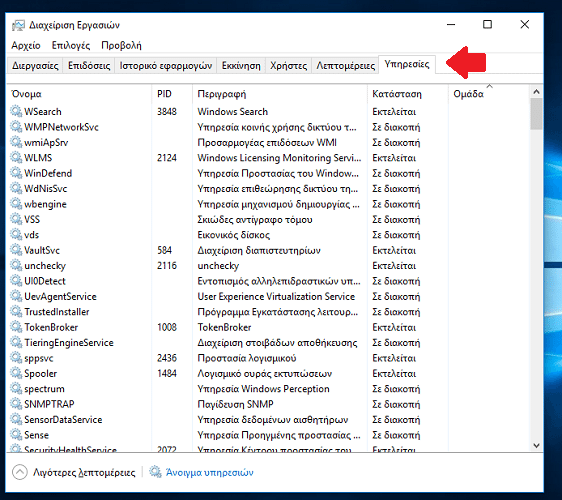Click the gear icon beside UI0Detect
562x500 pixels.
[x=16, y=281]
